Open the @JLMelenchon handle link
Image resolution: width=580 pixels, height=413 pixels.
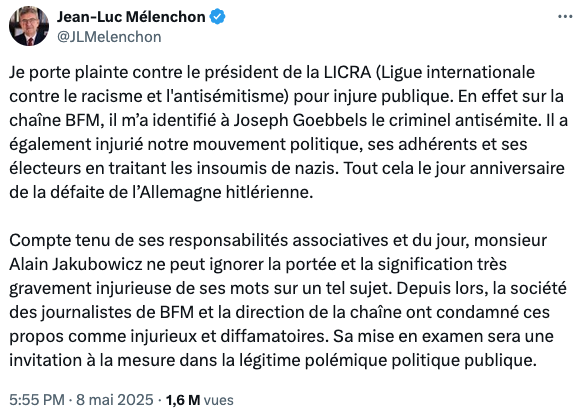click(x=109, y=37)
